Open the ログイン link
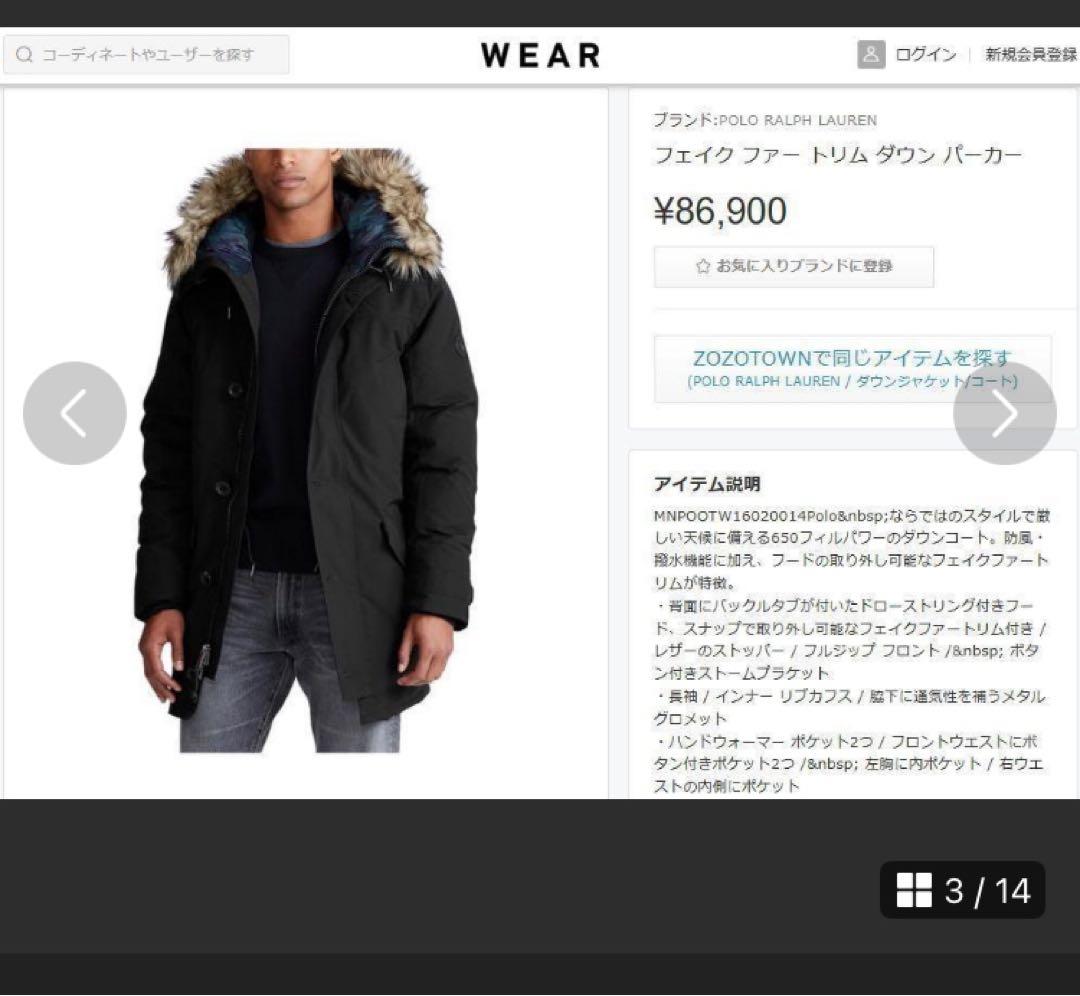Image resolution: width=1080 pixels, height=996 pixels. click(926, 54)
